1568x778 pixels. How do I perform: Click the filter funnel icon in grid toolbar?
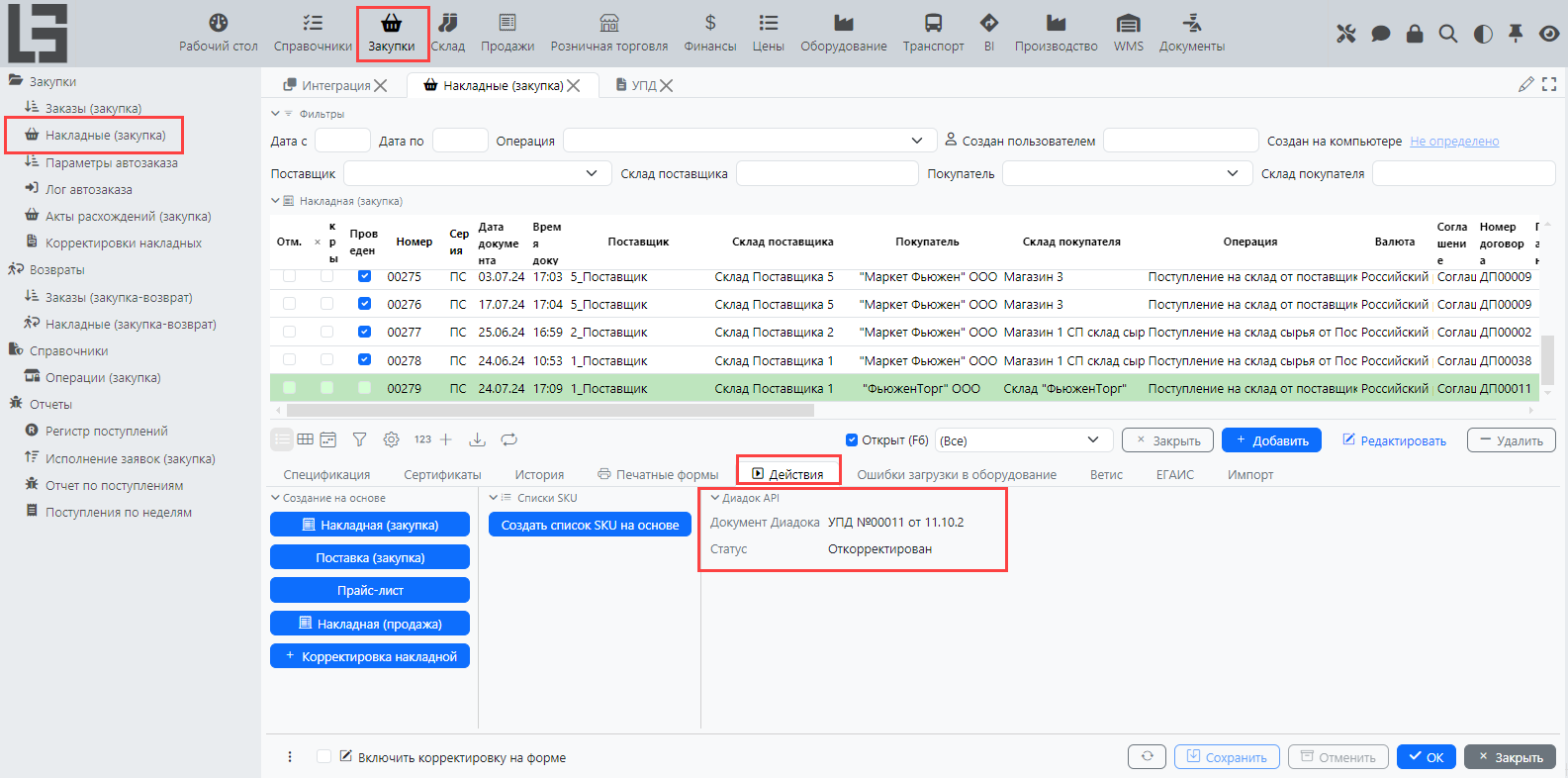pos(360,439)
